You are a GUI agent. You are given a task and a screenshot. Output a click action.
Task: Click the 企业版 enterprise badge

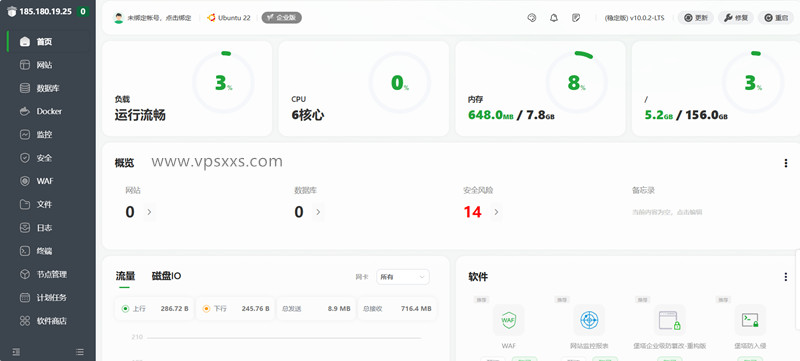click(282, 18)
